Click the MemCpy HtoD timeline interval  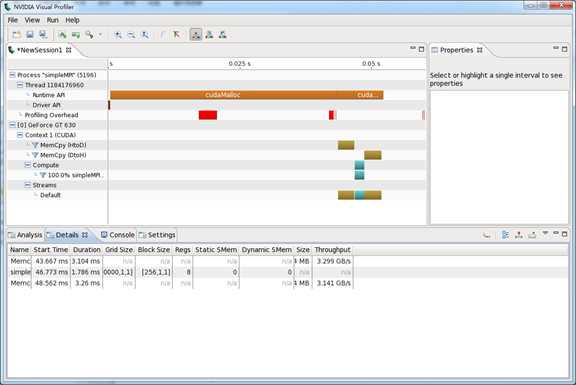pyautogui.click(x=346, y=145)
